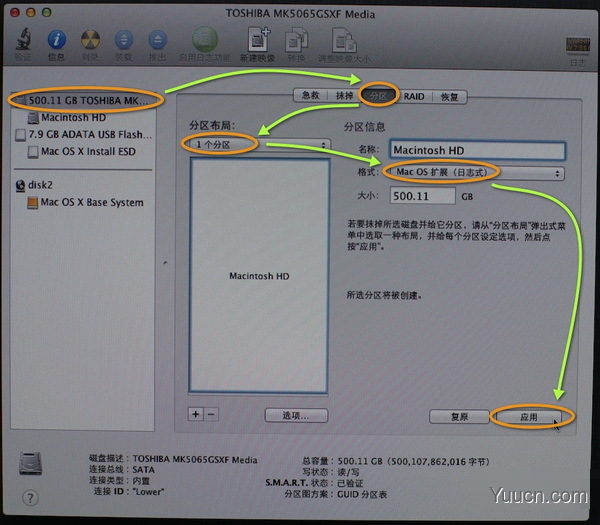Click the Mount (装载) toolbar icon

tap(124, 40)
